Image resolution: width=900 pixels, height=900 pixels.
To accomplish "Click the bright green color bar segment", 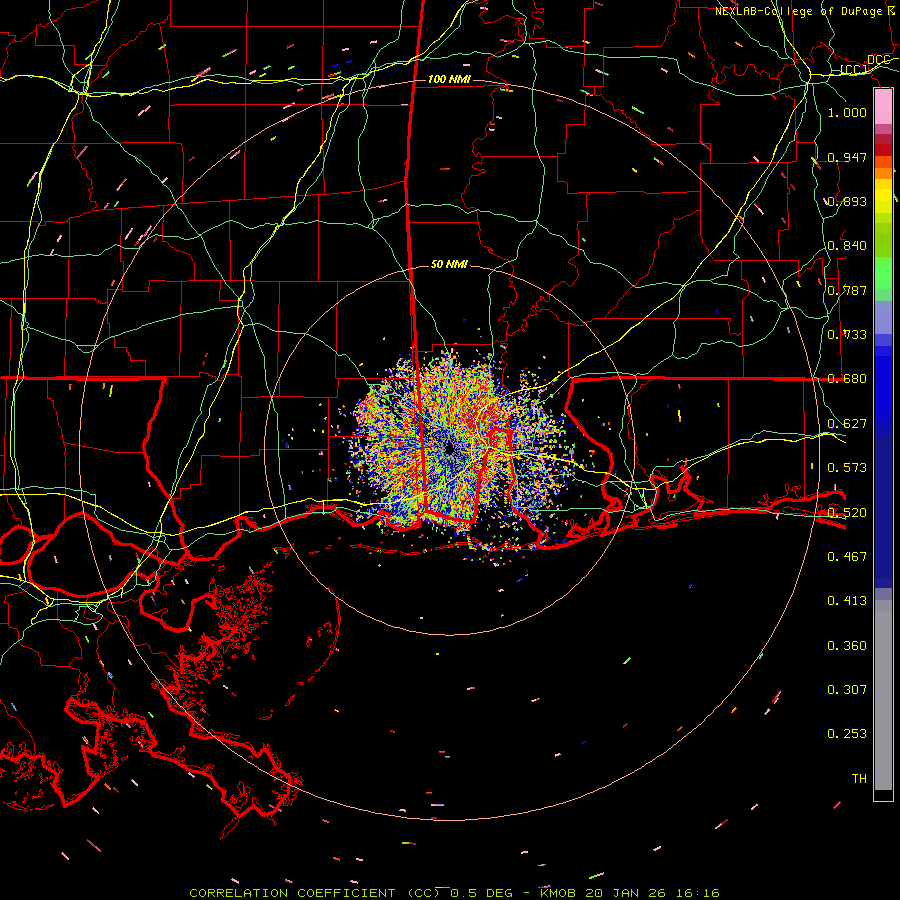I will [x=883, y=273].
